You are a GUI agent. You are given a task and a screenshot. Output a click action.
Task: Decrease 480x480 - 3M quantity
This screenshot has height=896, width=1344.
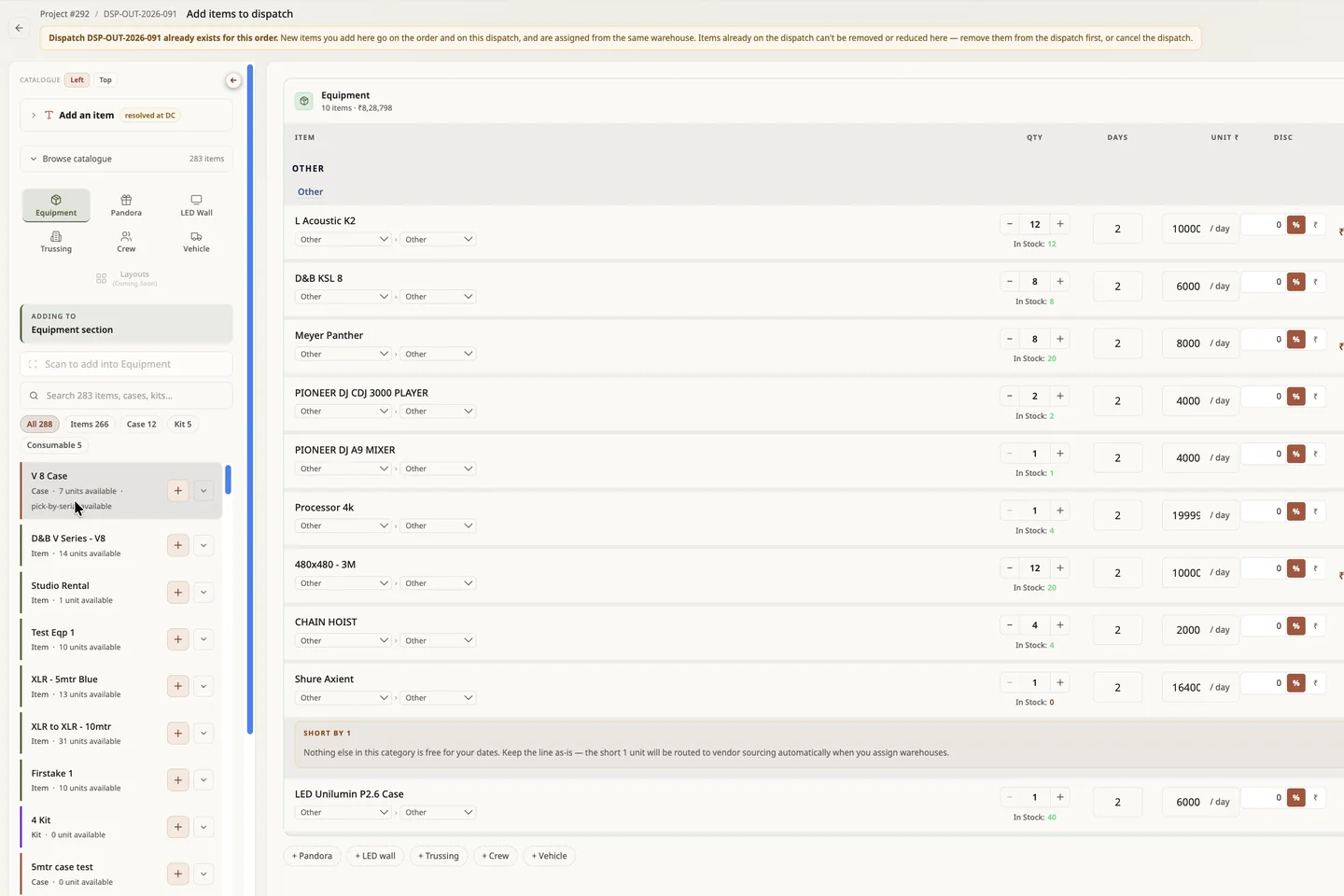(x=1010, y=567)
